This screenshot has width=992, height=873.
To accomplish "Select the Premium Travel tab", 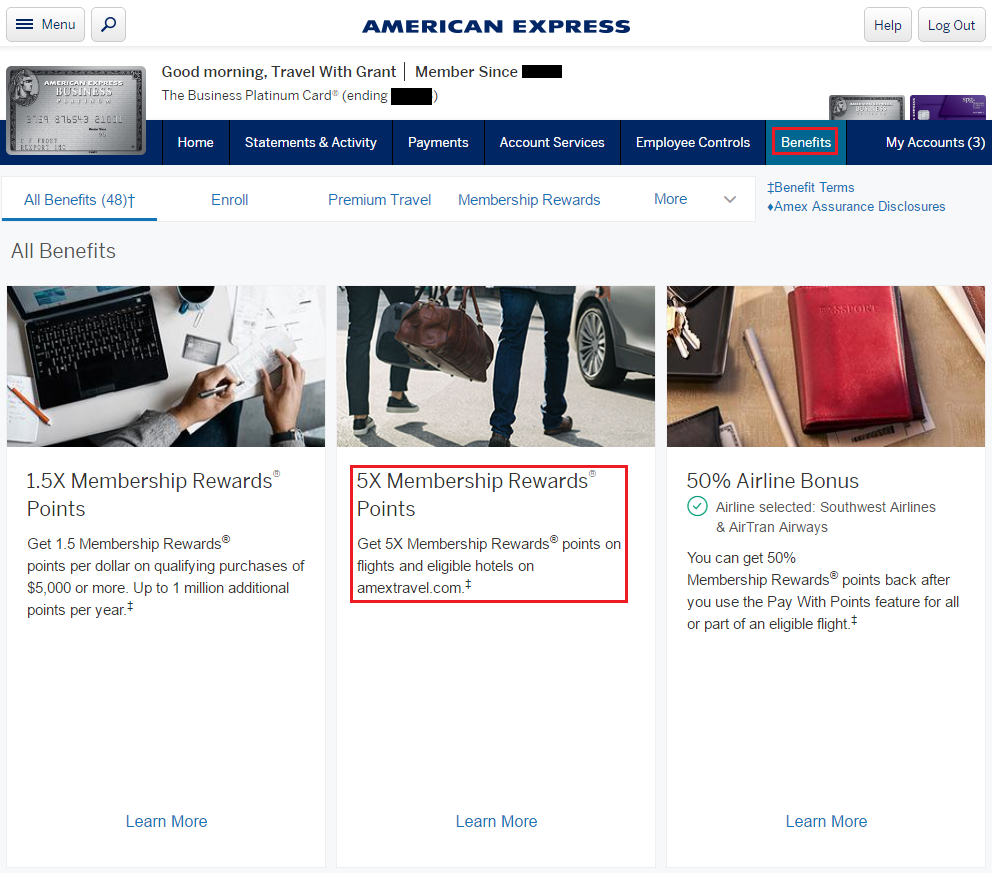I will click(379, 200).
